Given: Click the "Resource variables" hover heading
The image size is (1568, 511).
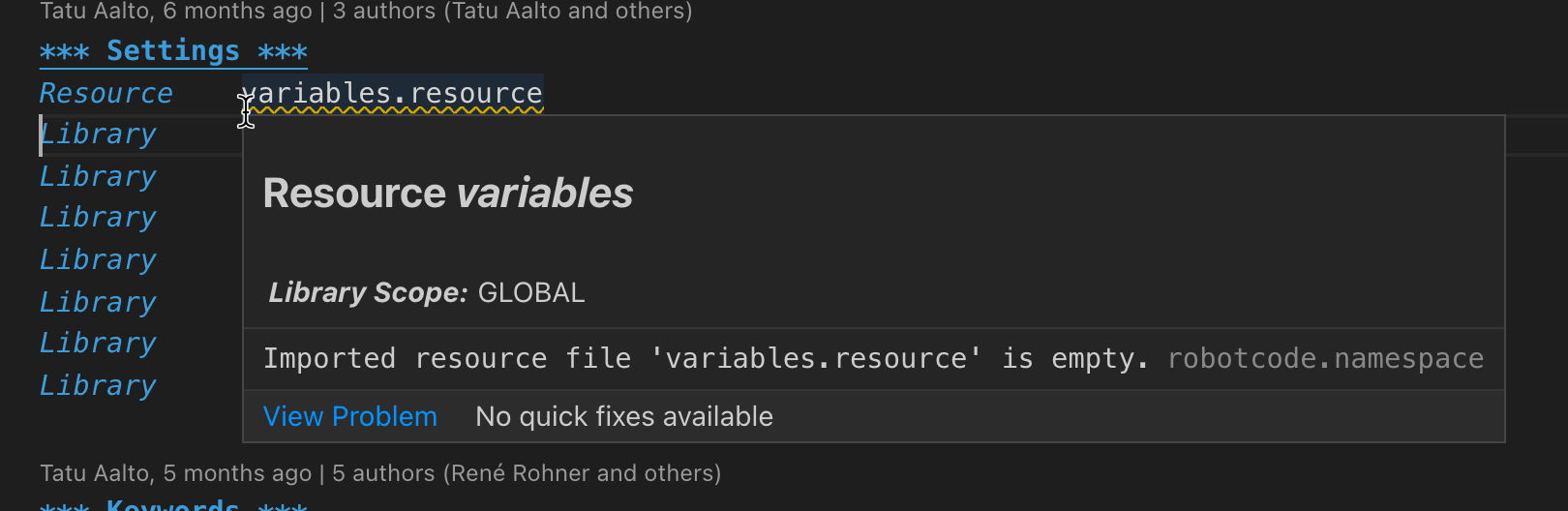Looking at the screenshot, I should pyautogui.click(x=447, y=194).
